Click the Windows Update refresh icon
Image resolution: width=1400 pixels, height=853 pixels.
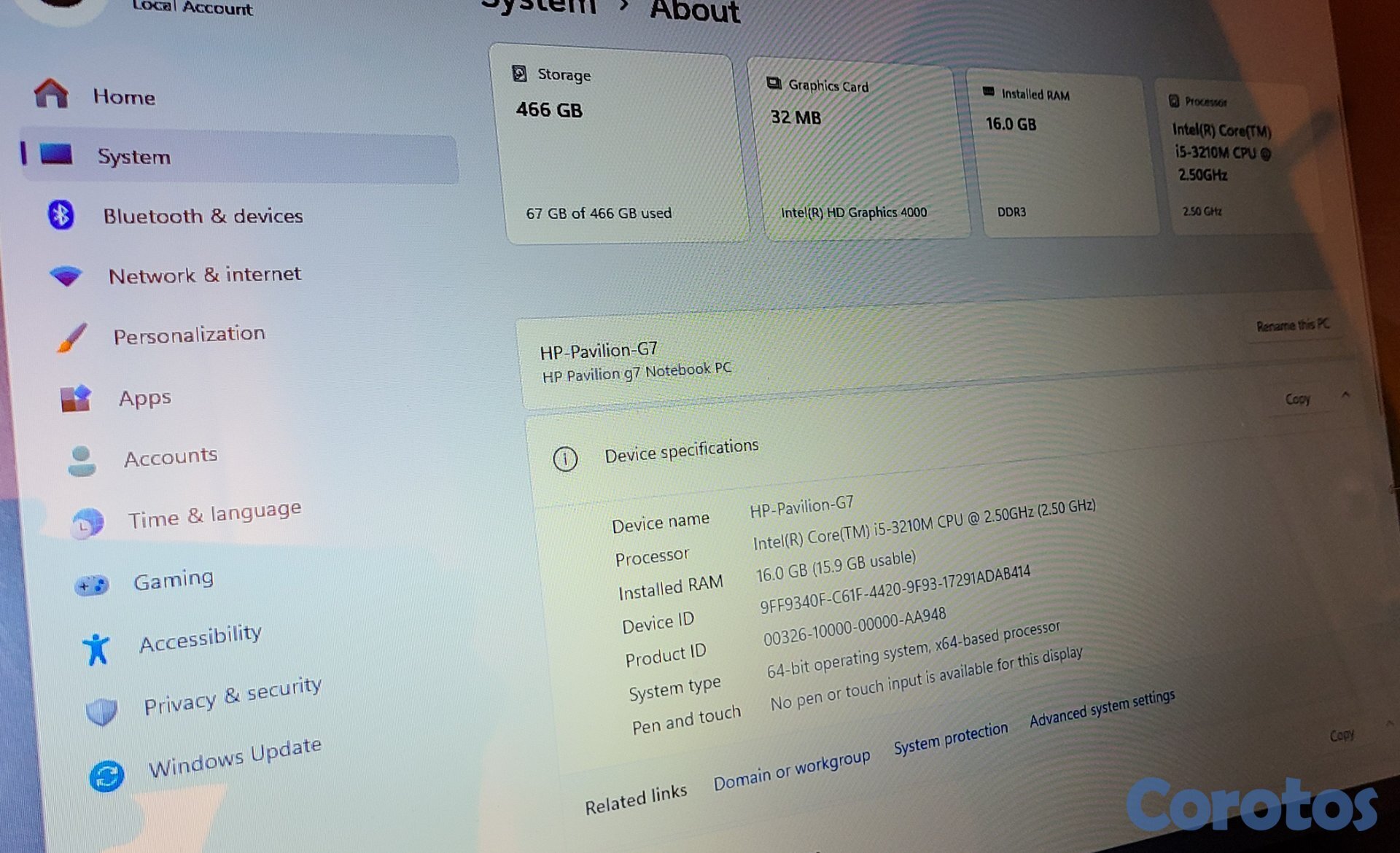(x=106, y=776)
